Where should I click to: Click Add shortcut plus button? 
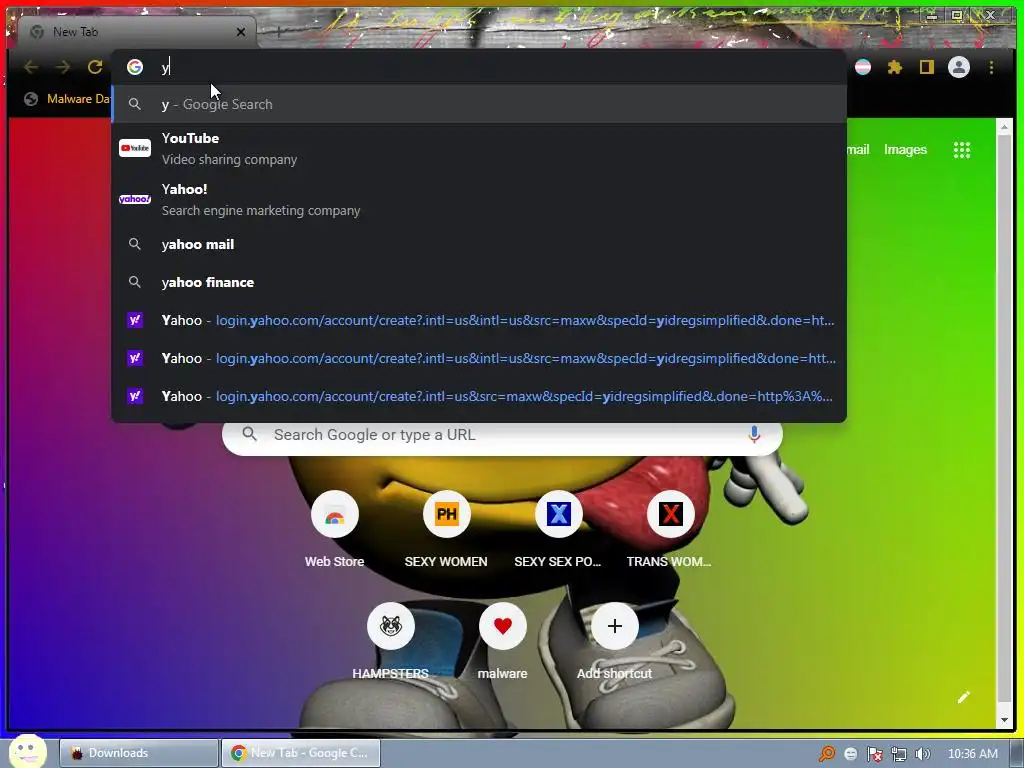pos(615,626)
